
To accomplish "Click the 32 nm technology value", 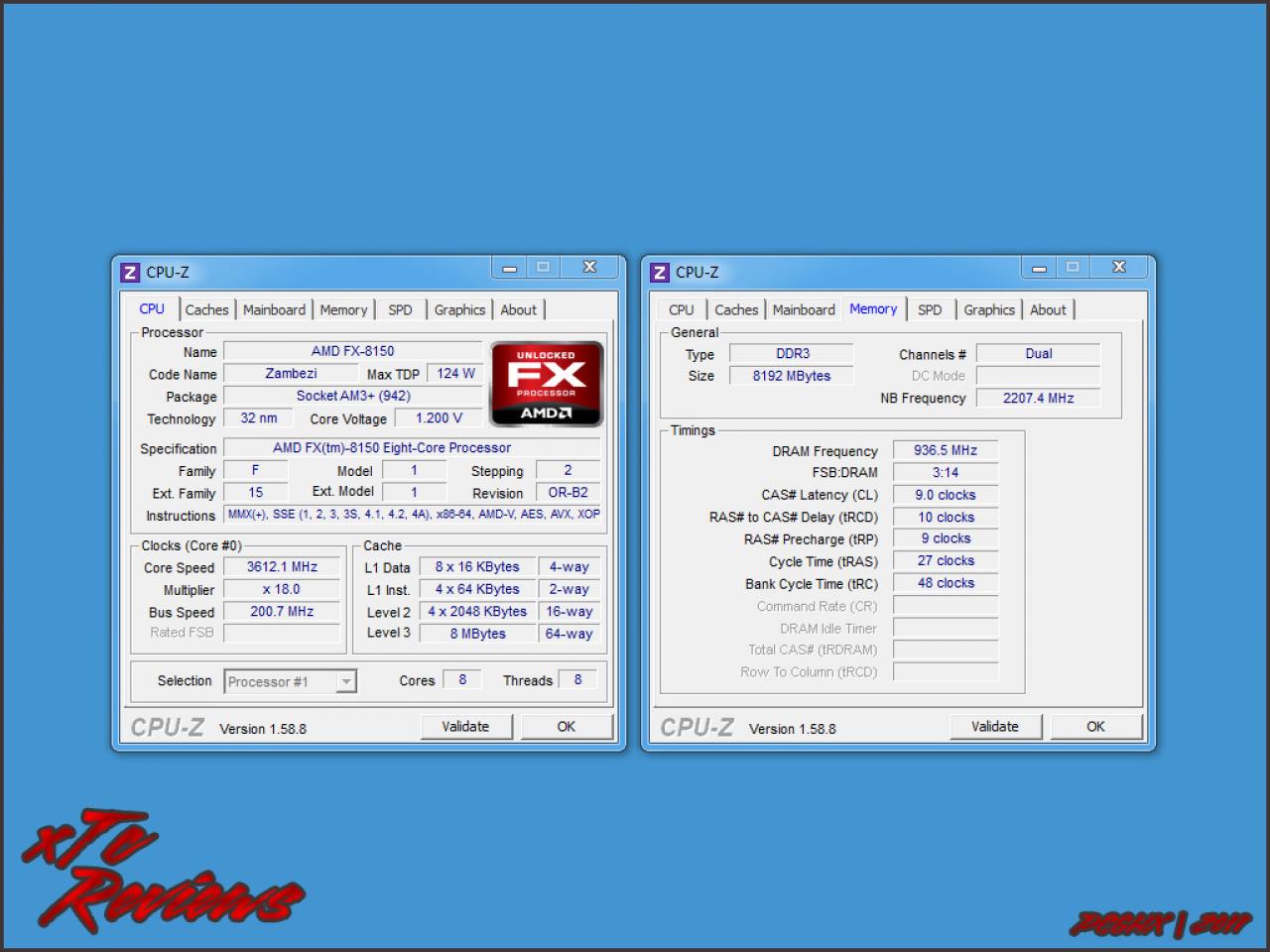I will 259,418.
